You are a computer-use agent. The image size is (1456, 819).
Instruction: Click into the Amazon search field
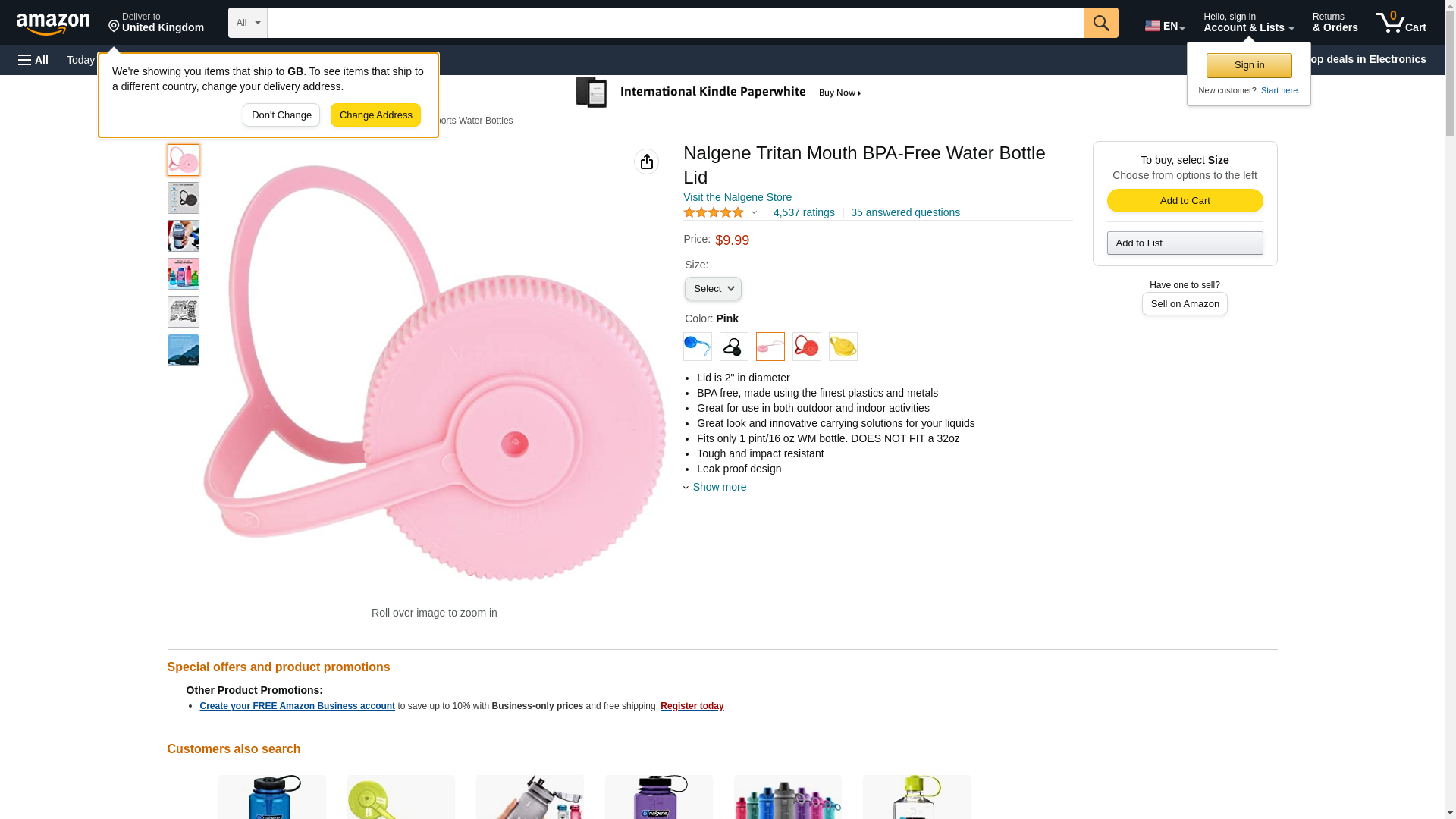pos(675,23)
